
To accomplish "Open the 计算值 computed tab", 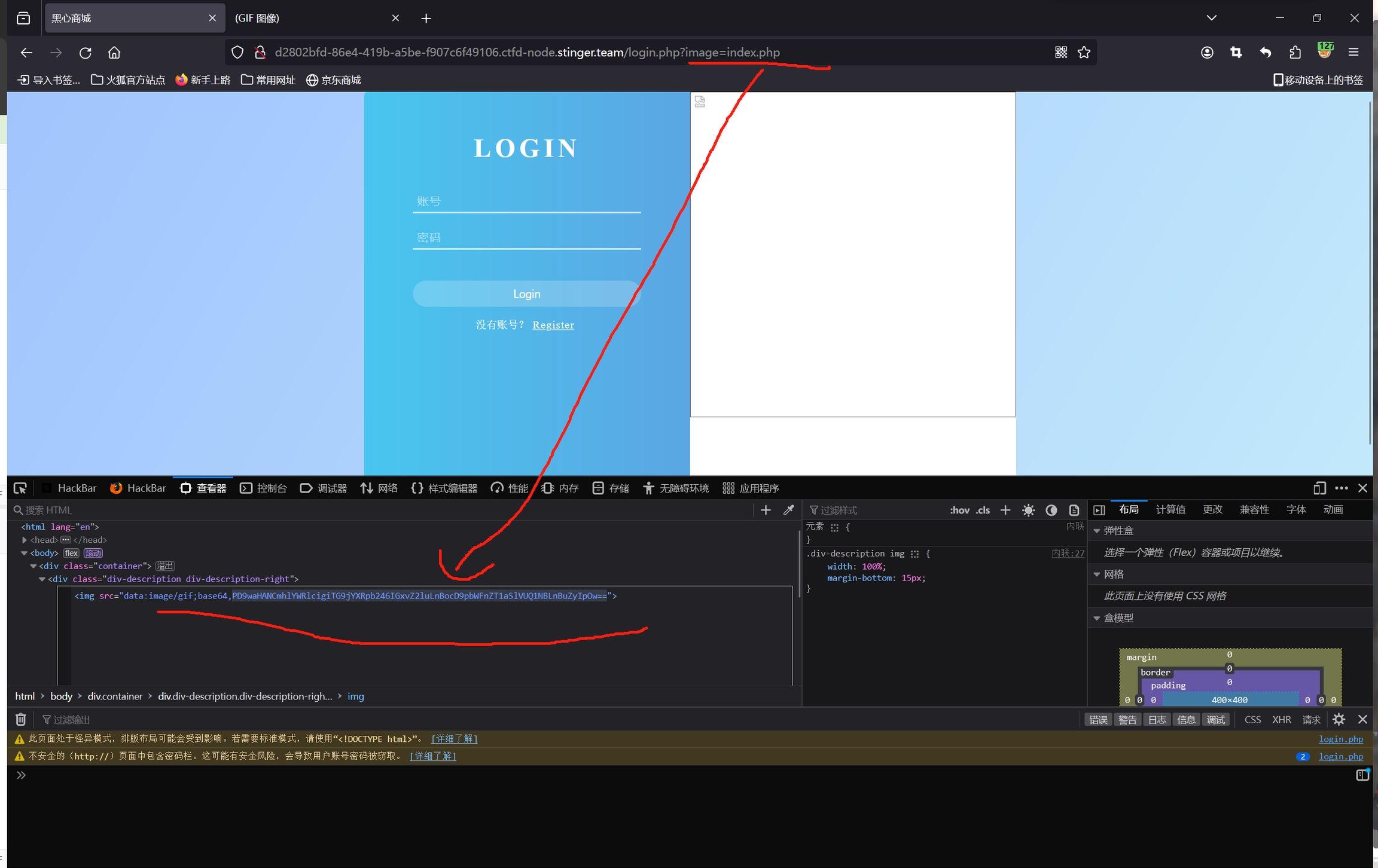I will [x=1170, y=509].
